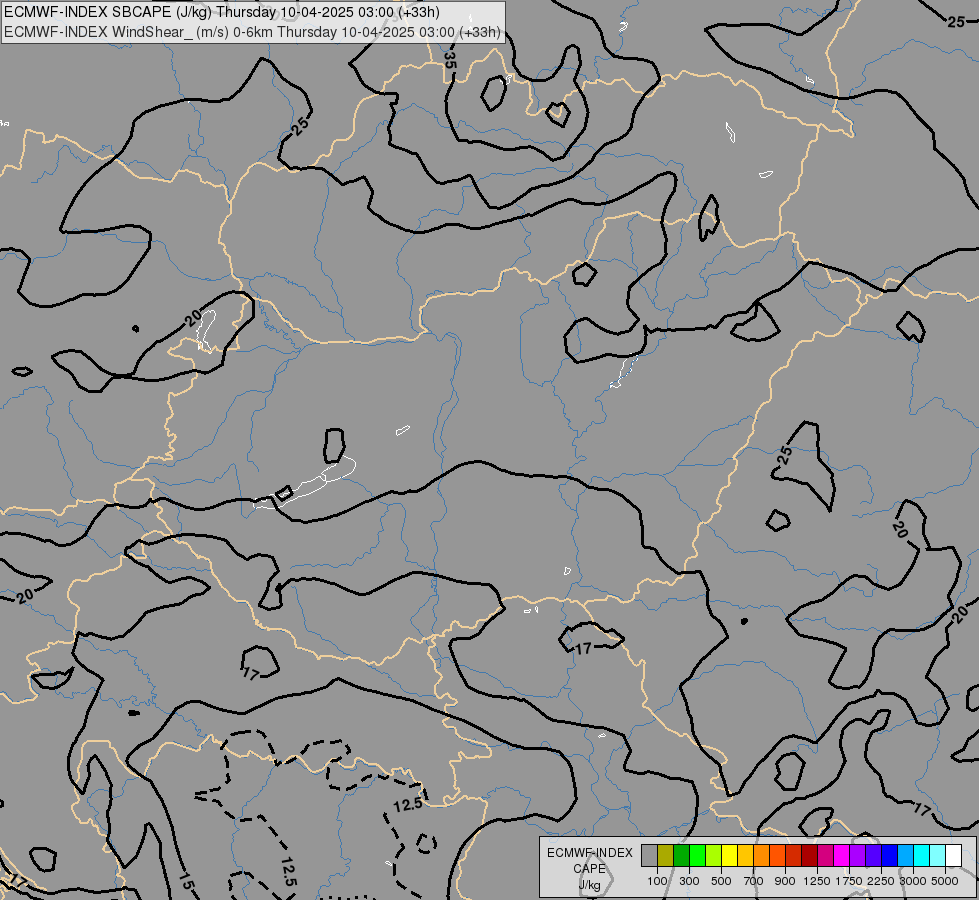
Task: Select the '300' legend scale value
Action: (x=689, y=881)
